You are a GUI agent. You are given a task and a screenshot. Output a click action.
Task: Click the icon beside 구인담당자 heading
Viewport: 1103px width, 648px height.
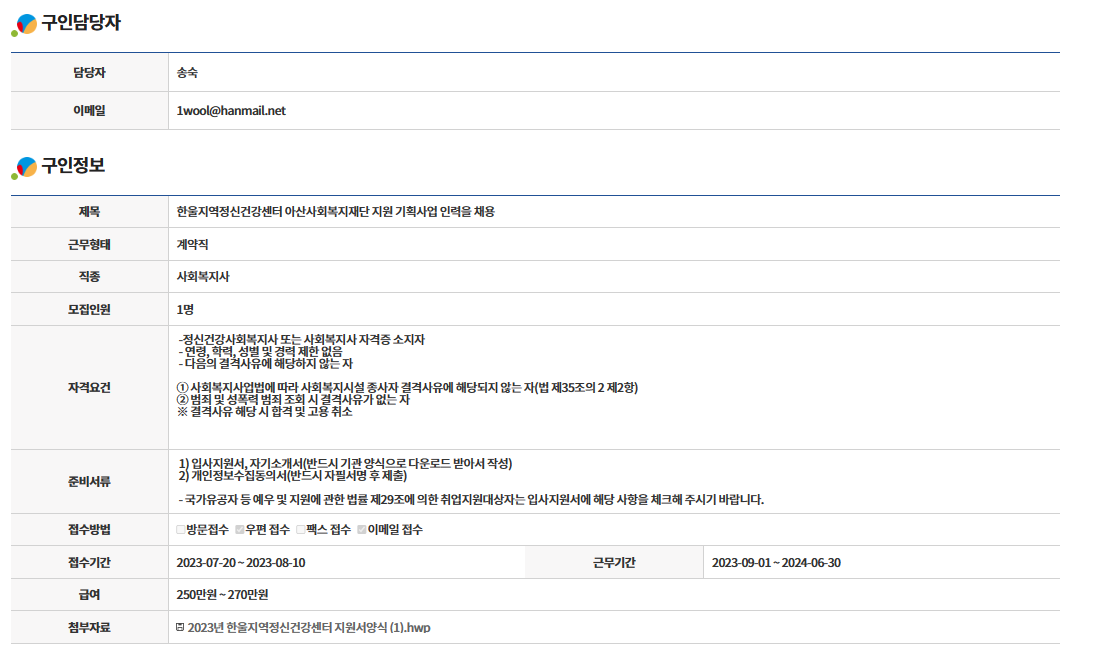pos(26,24)
